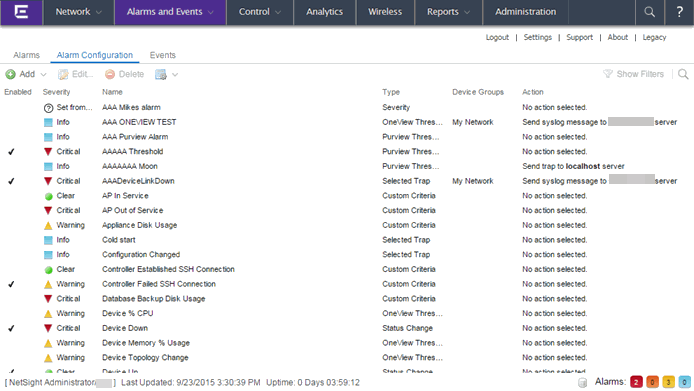This screenshot has height=391, width=694.
Task: Click Info icon for Cold start
Action: pos(48,240)
